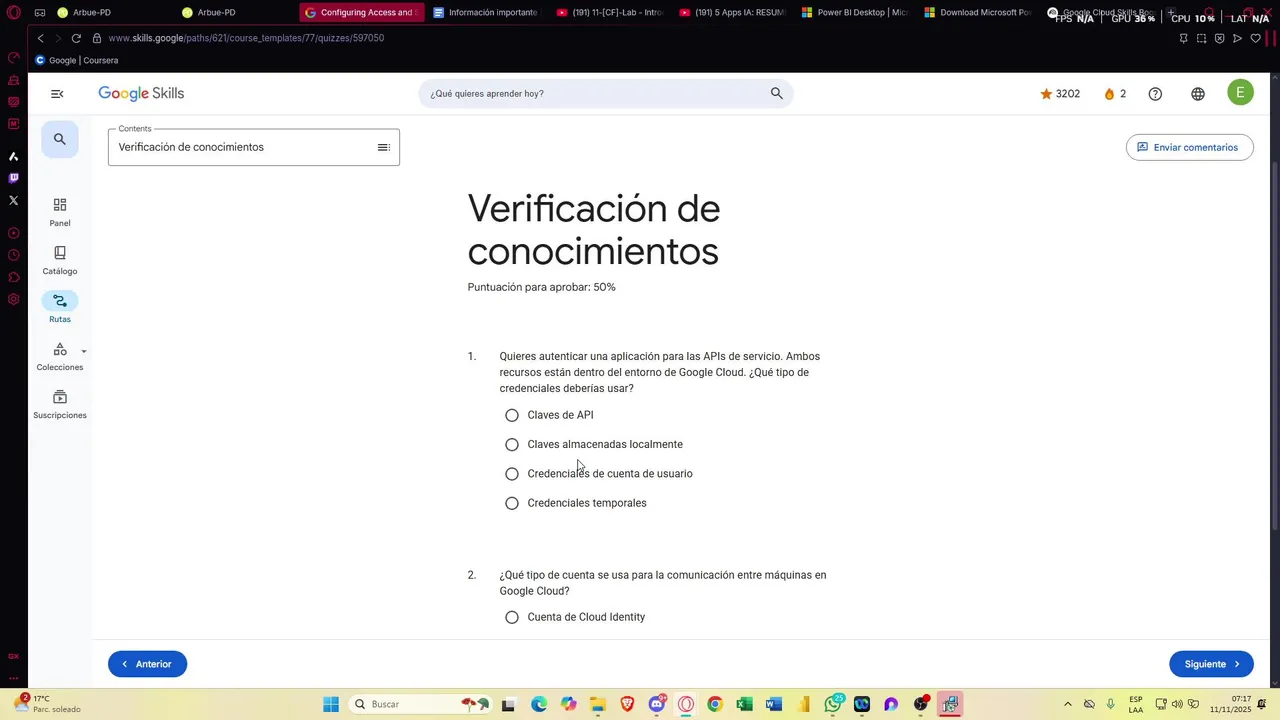This screenshot has height=720, width=1280.
Task: Switch to Power BI Desktop tab
Action: click(855, 13)
